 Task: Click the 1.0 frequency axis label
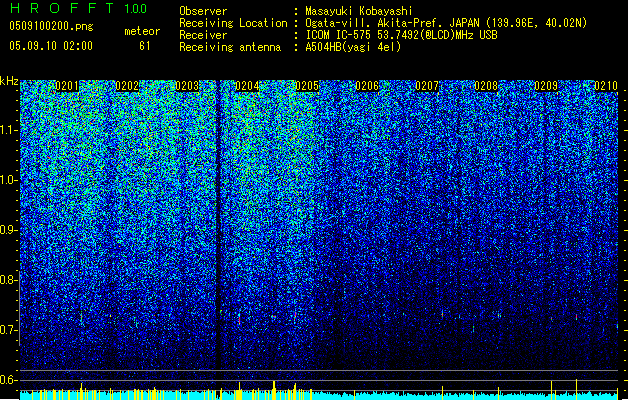coord(8,180)
